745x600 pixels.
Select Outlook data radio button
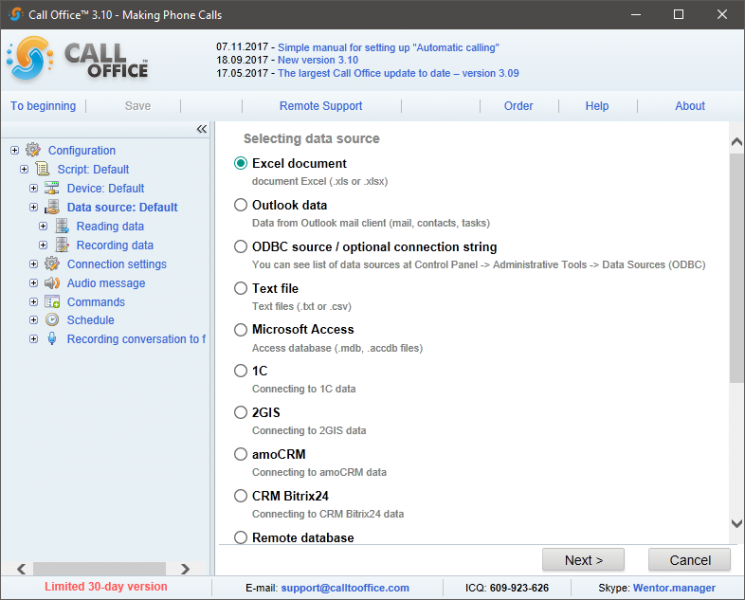[240, 205]
